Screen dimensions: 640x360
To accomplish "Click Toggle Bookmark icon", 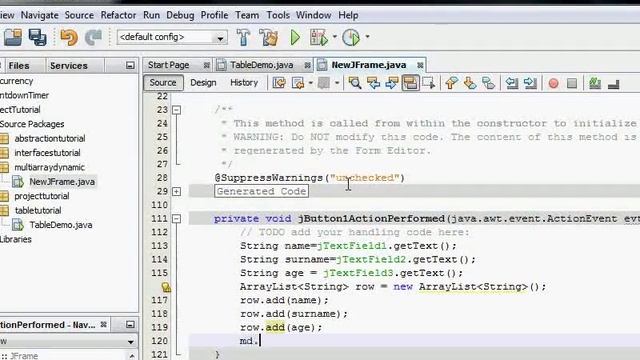I will pyautogui.click(x=488, y=83).
